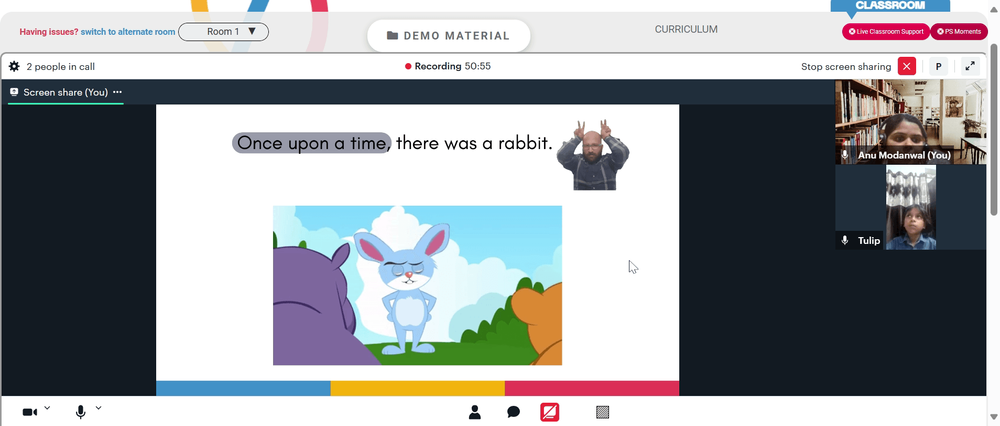Click Anu Modanwal's microphone indicator
This screenshot has height=426, width=1000.
(845, 155)
